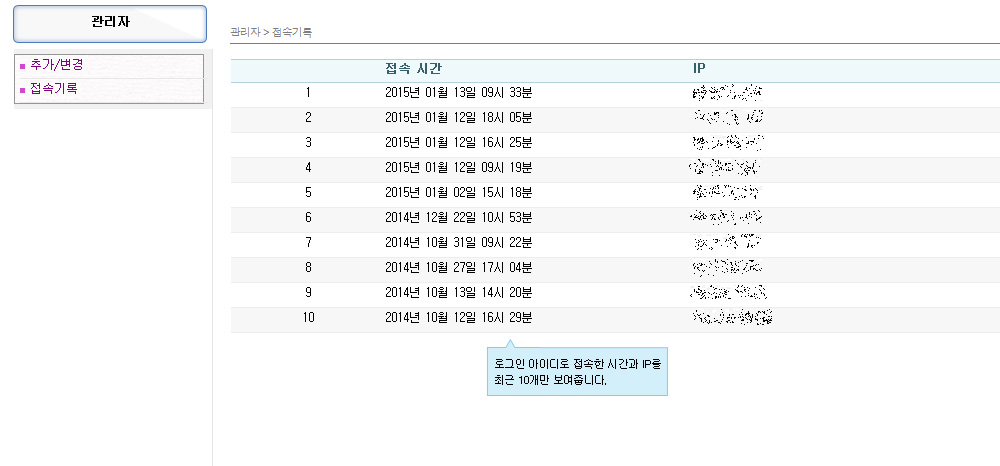Select the 2014년 10월 12일 16시 29분 entry
The width and height of the screenshot is (1000, 466).
[x=459, y=318]
